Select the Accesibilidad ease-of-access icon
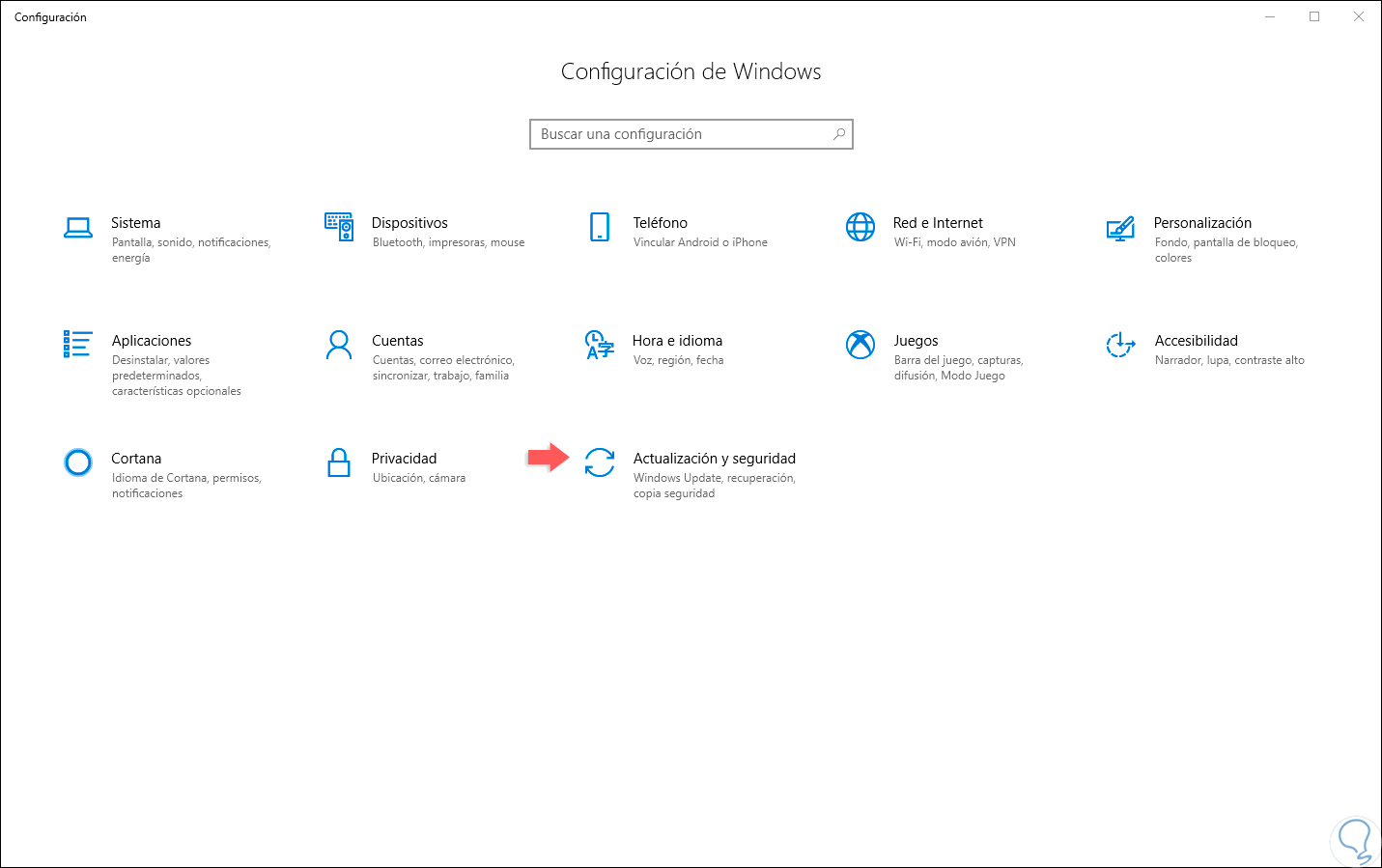1382x868 pixels. [x=1120, y=345]
